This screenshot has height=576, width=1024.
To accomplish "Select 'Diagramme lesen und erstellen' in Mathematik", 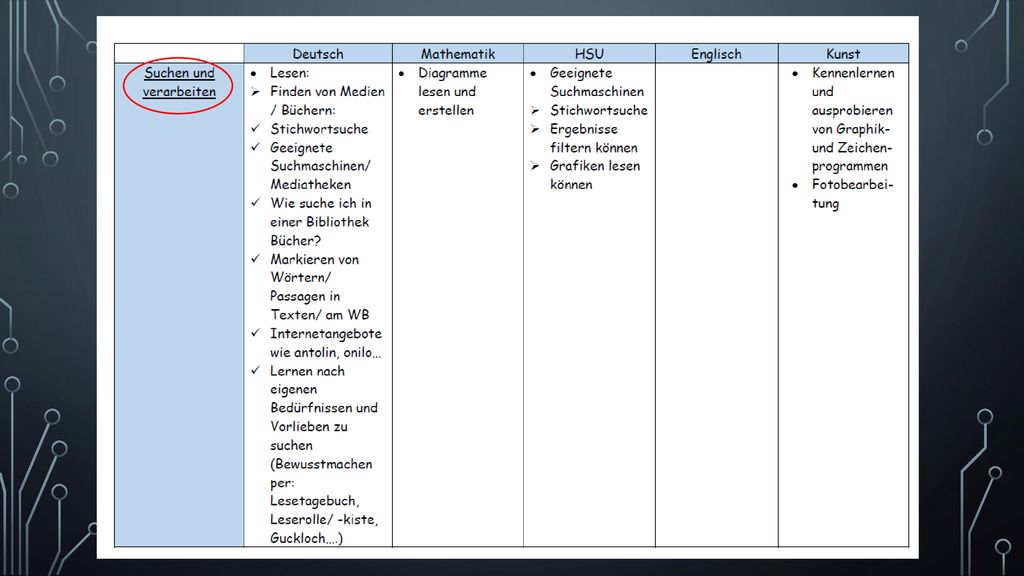I will pyautogui.click(x=453, y=91).
